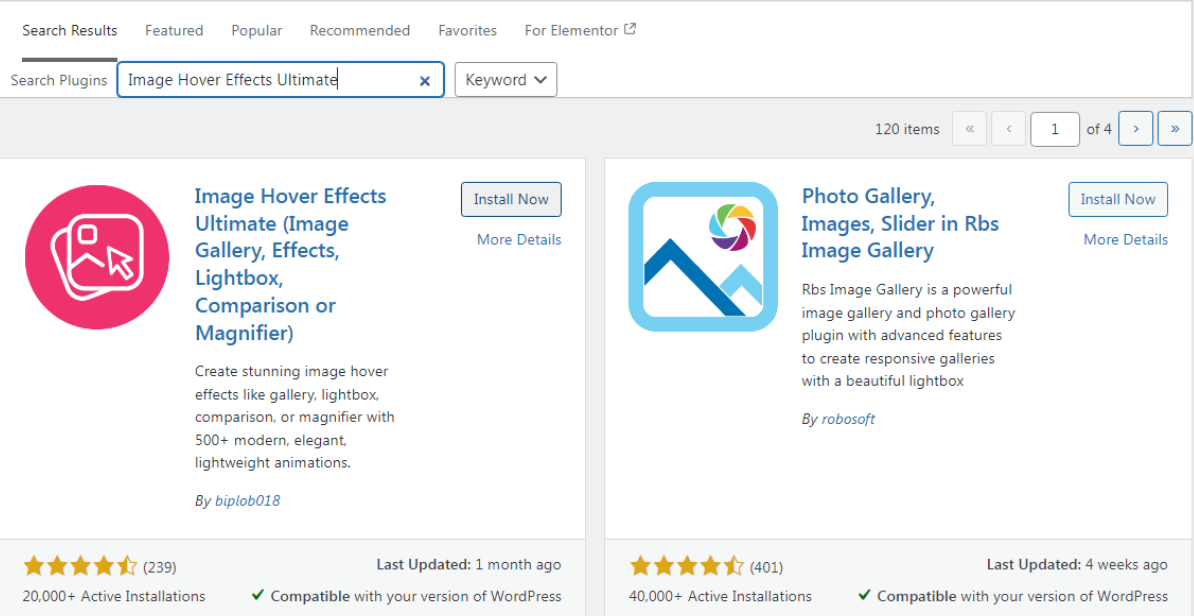Jump back to the first results page
The image size is (1194, 616).
pyautogui.click(x=968, y=128)
